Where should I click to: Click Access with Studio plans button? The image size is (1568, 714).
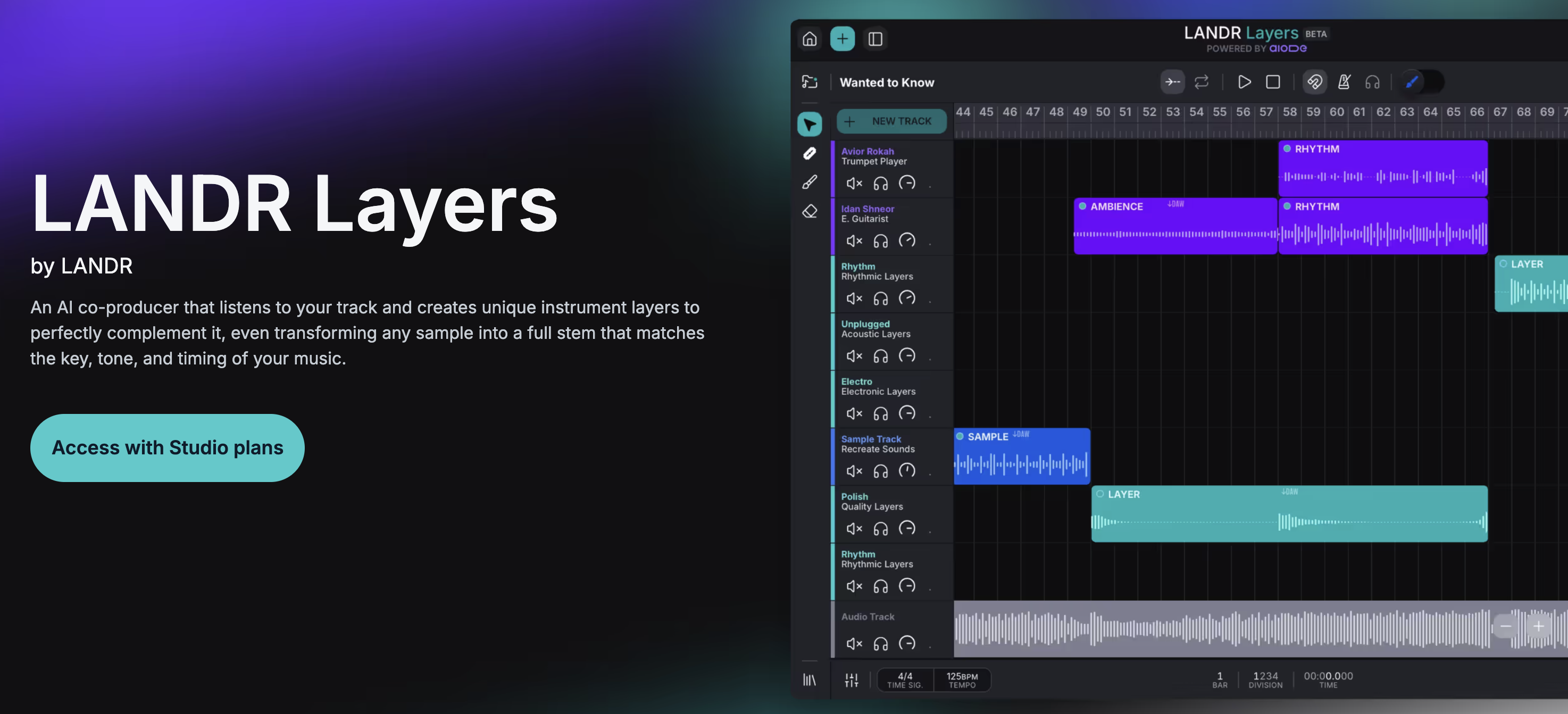168,448
